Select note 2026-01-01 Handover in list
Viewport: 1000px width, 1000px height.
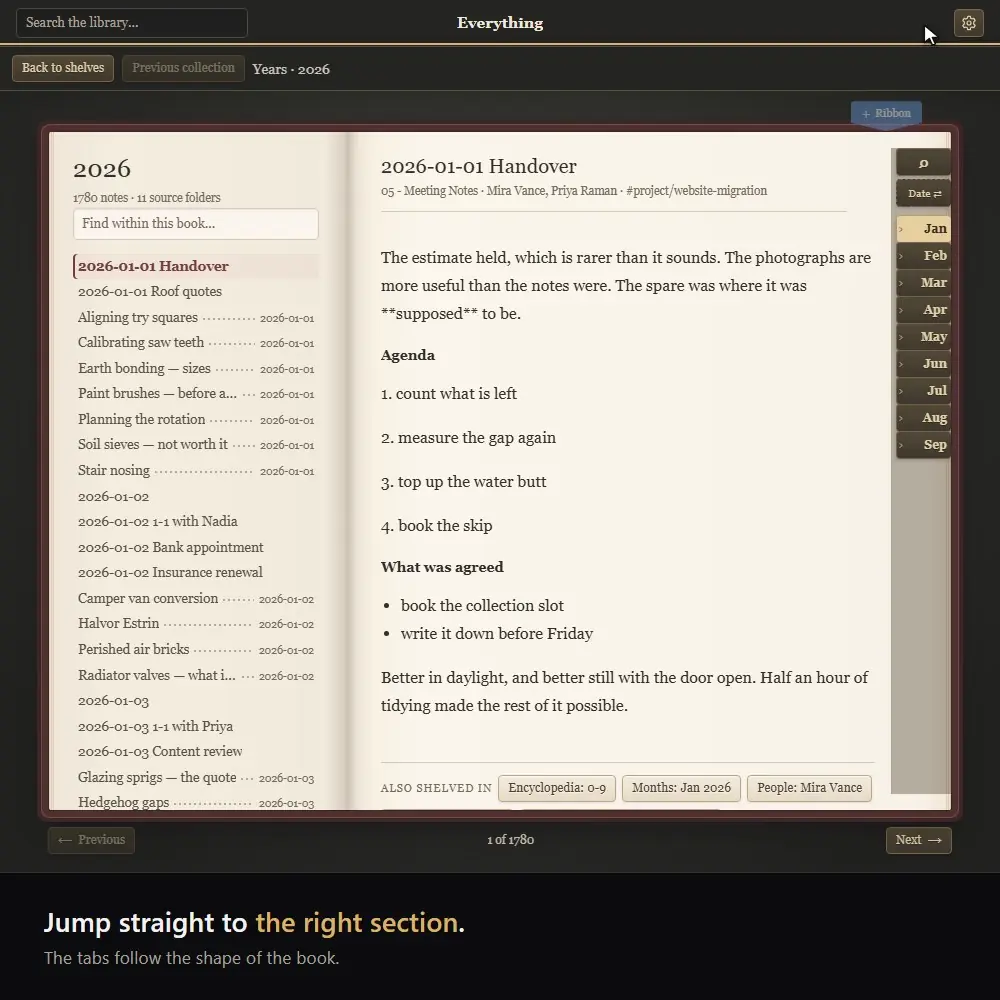[196, 267]
